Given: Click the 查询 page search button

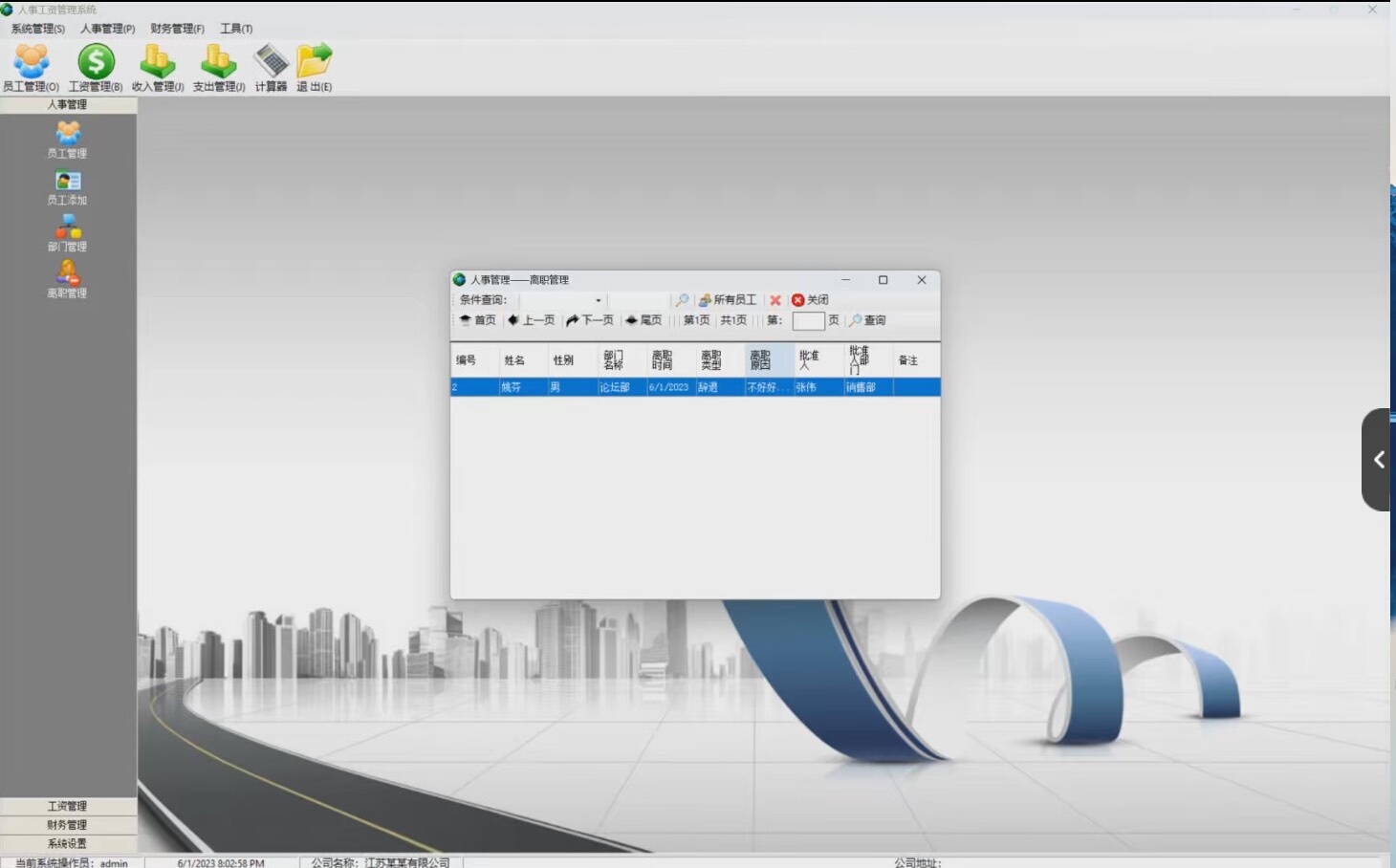Looking at the screenshot, I should (x=868, y=320).
